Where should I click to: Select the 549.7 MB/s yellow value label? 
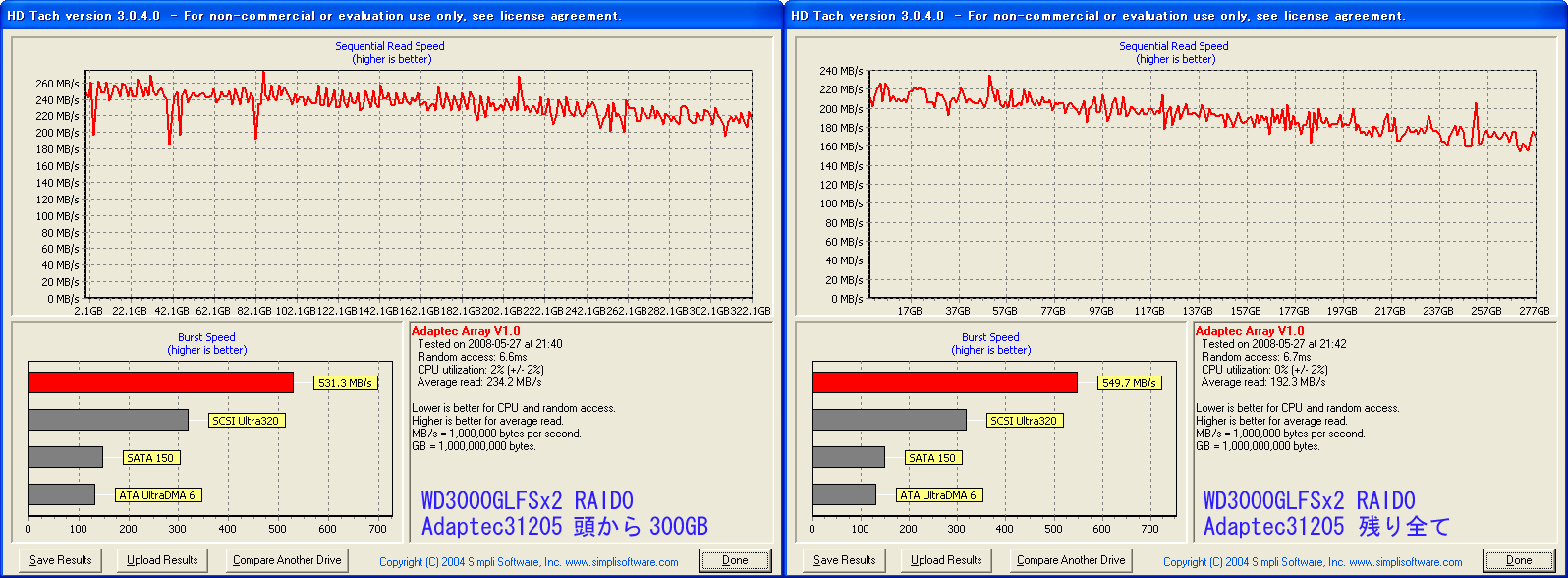[x=1130, y=383]
